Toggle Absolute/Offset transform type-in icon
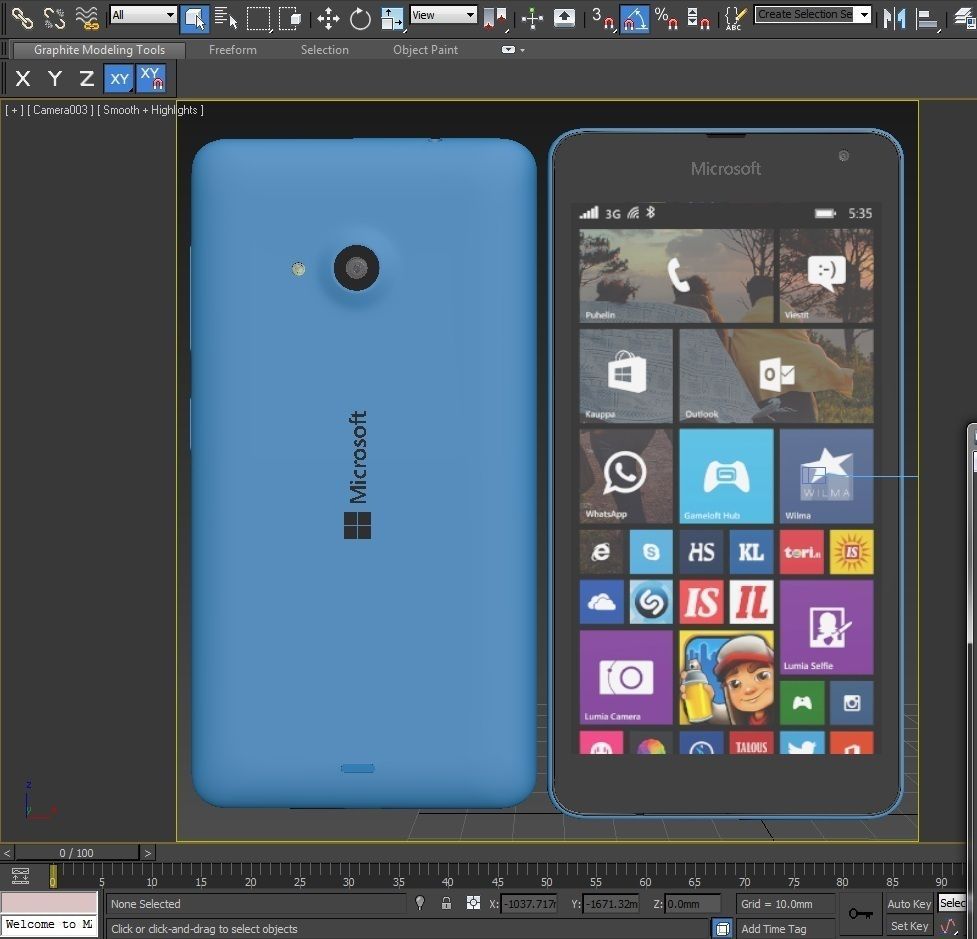 pos(474,903)
